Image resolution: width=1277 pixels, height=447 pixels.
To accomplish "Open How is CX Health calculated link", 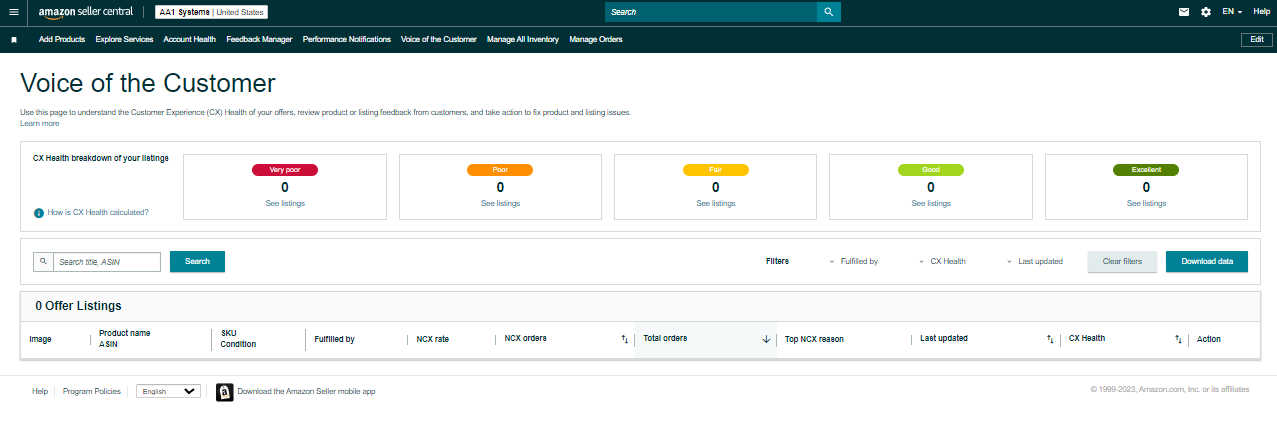I will (98, 213).
